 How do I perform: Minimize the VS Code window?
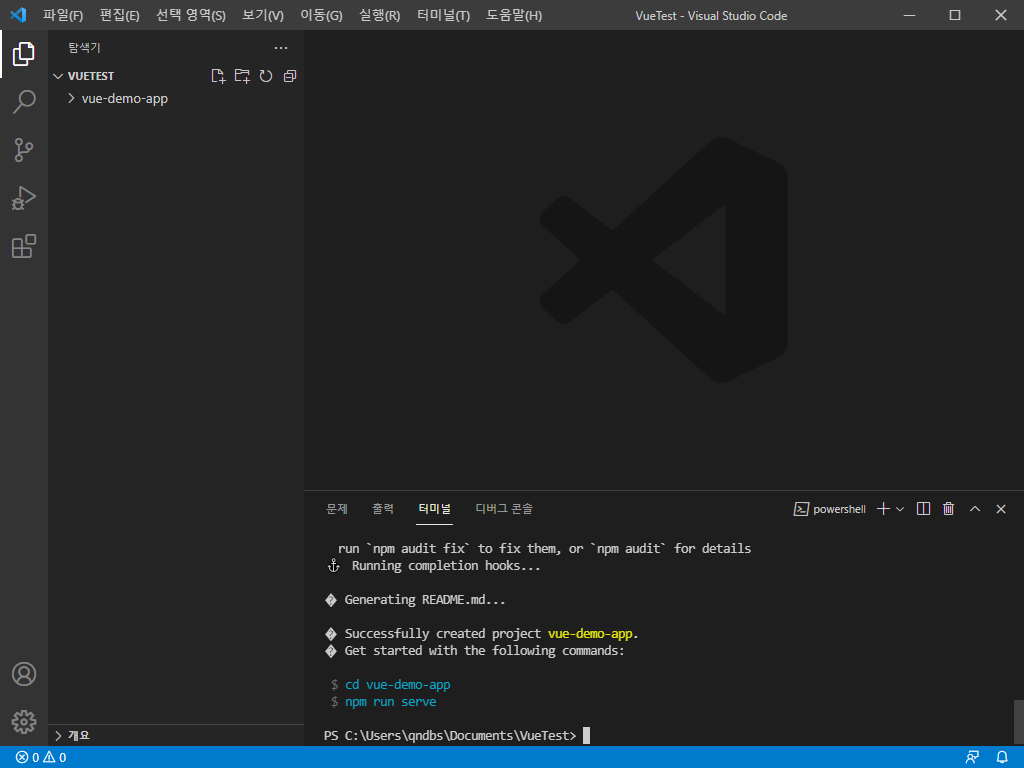[x=909, y=15]
